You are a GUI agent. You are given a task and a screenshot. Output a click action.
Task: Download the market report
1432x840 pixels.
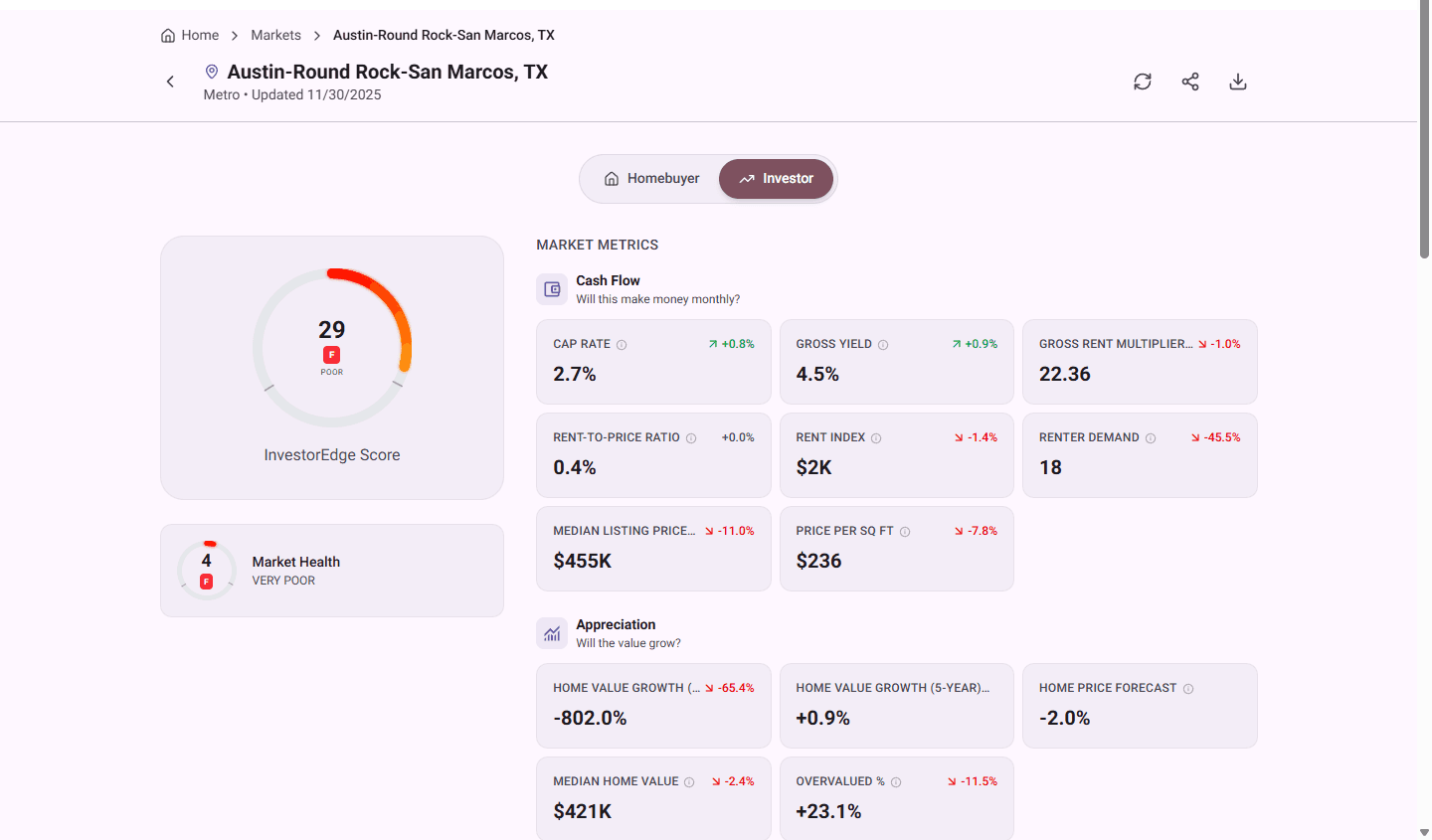tap(1237, 82)
